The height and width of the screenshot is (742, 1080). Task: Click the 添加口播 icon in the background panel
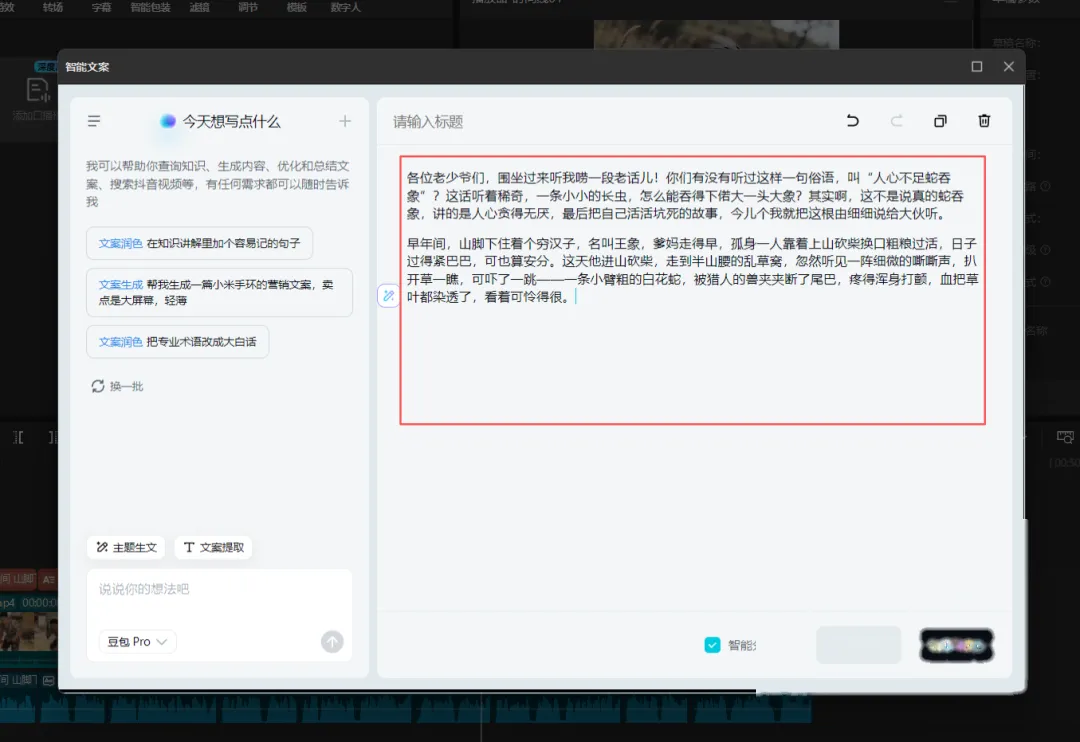tap(37, 91)
